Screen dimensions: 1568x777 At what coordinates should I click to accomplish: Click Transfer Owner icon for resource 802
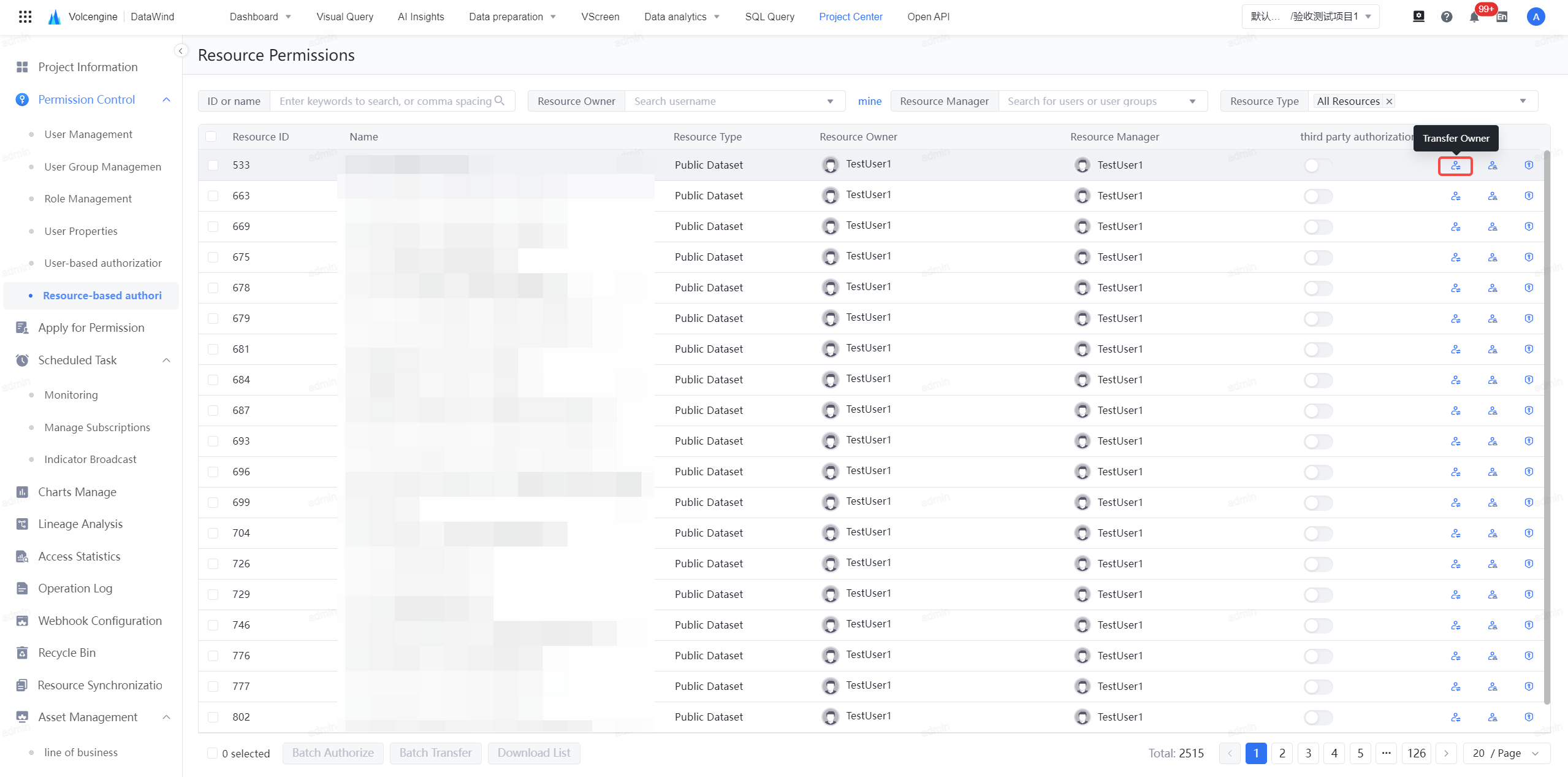tap(1456, 718)
